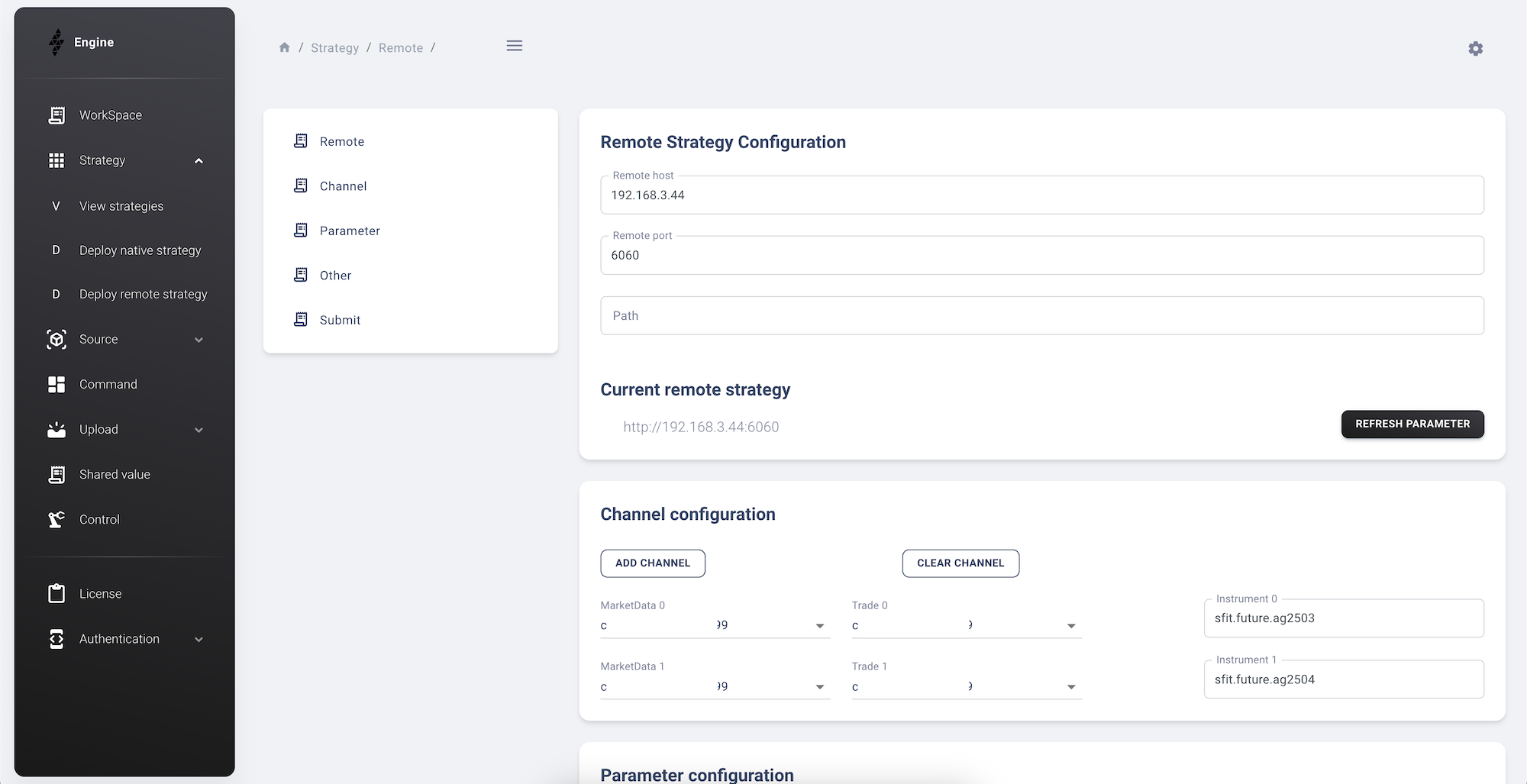
Task: Click the Path input field
Action: tap(1041, 316)
